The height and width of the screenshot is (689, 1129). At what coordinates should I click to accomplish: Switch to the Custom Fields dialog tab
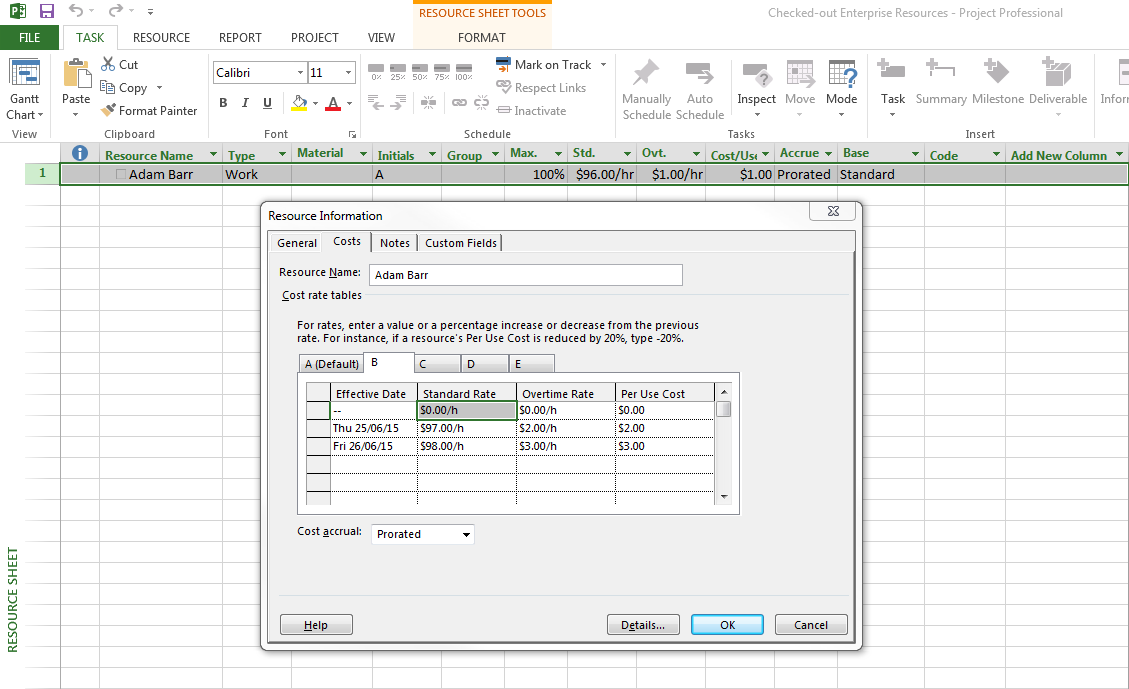click(461, 243)
